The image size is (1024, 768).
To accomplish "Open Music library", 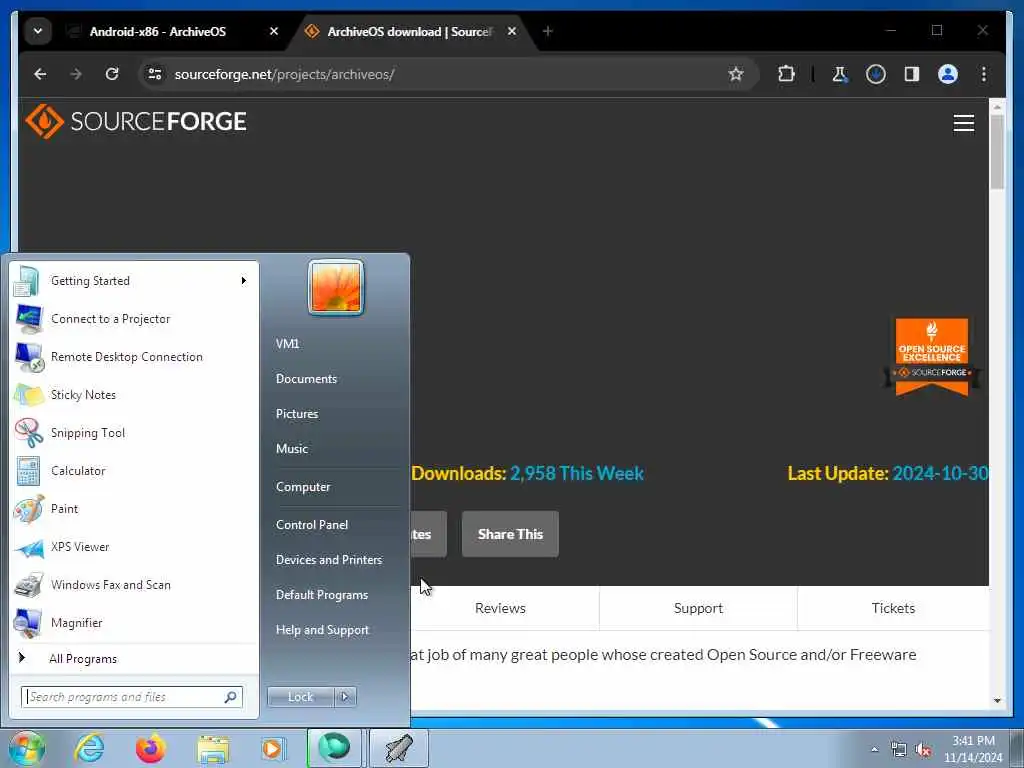I will pos(292,449).
